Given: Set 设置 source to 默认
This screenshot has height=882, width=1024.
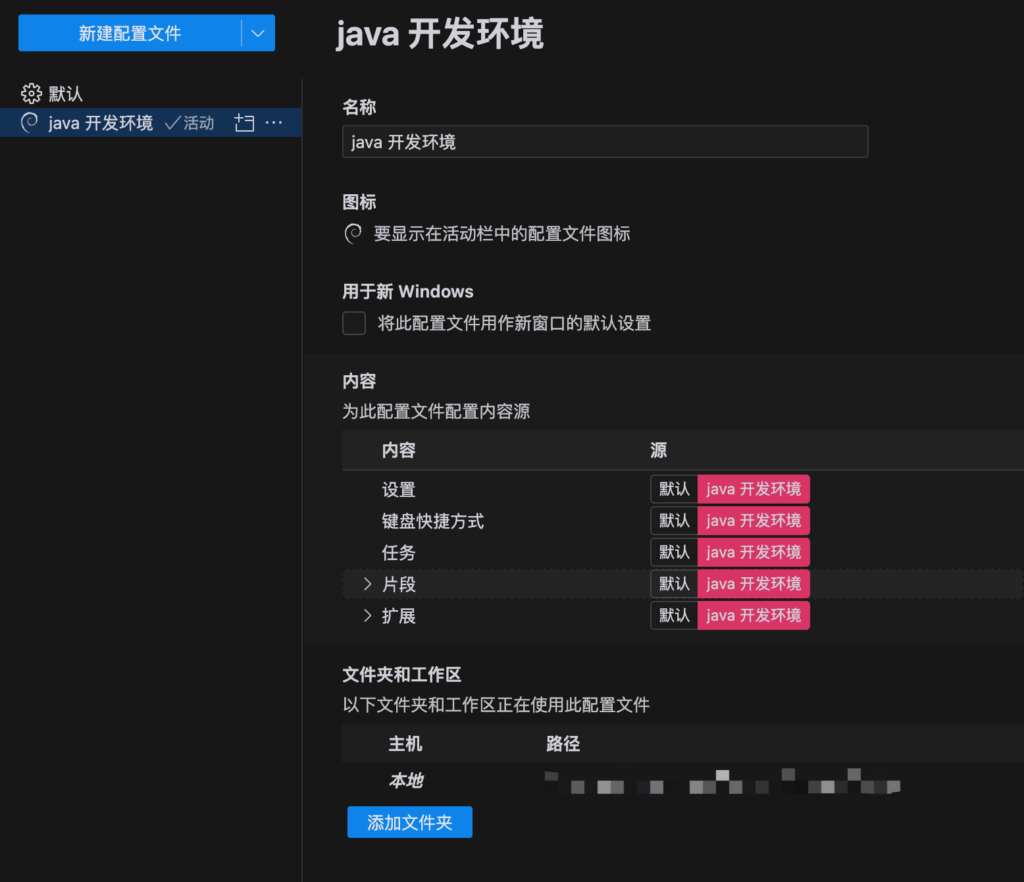Looking at the screenshot, I should click(674, 489).
